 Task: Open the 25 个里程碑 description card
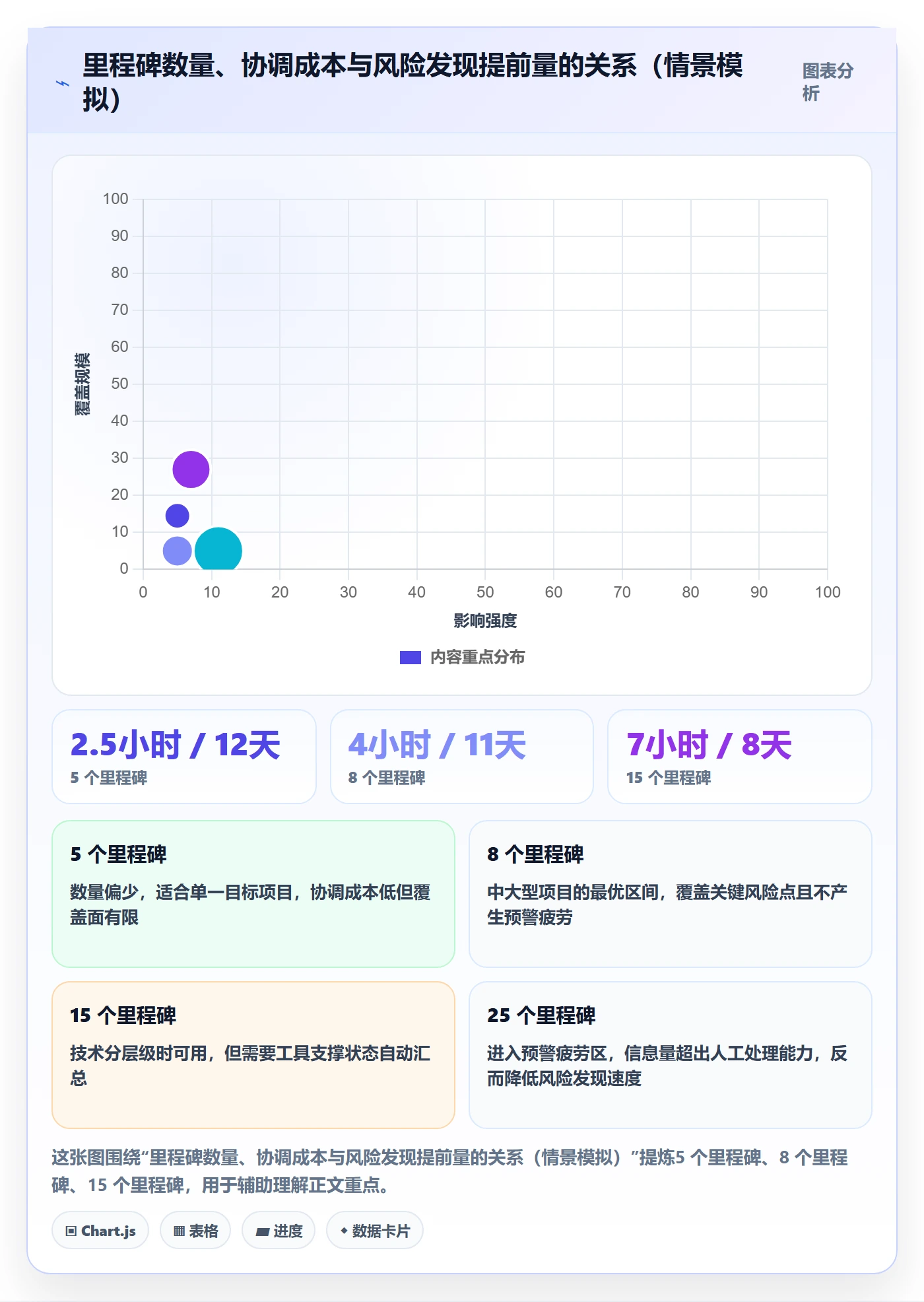pos(671,1055)
